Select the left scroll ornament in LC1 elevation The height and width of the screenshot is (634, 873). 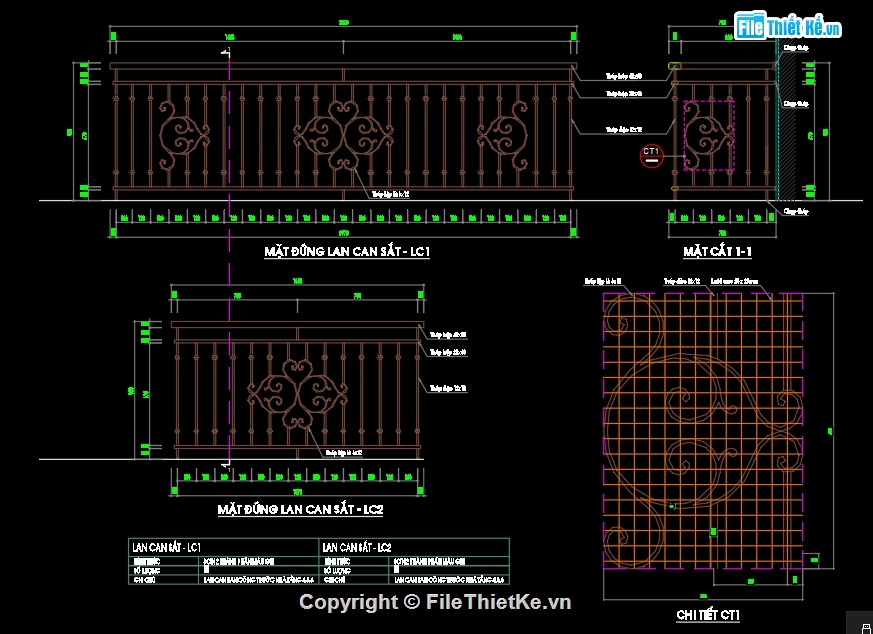[x=182, y=137]
